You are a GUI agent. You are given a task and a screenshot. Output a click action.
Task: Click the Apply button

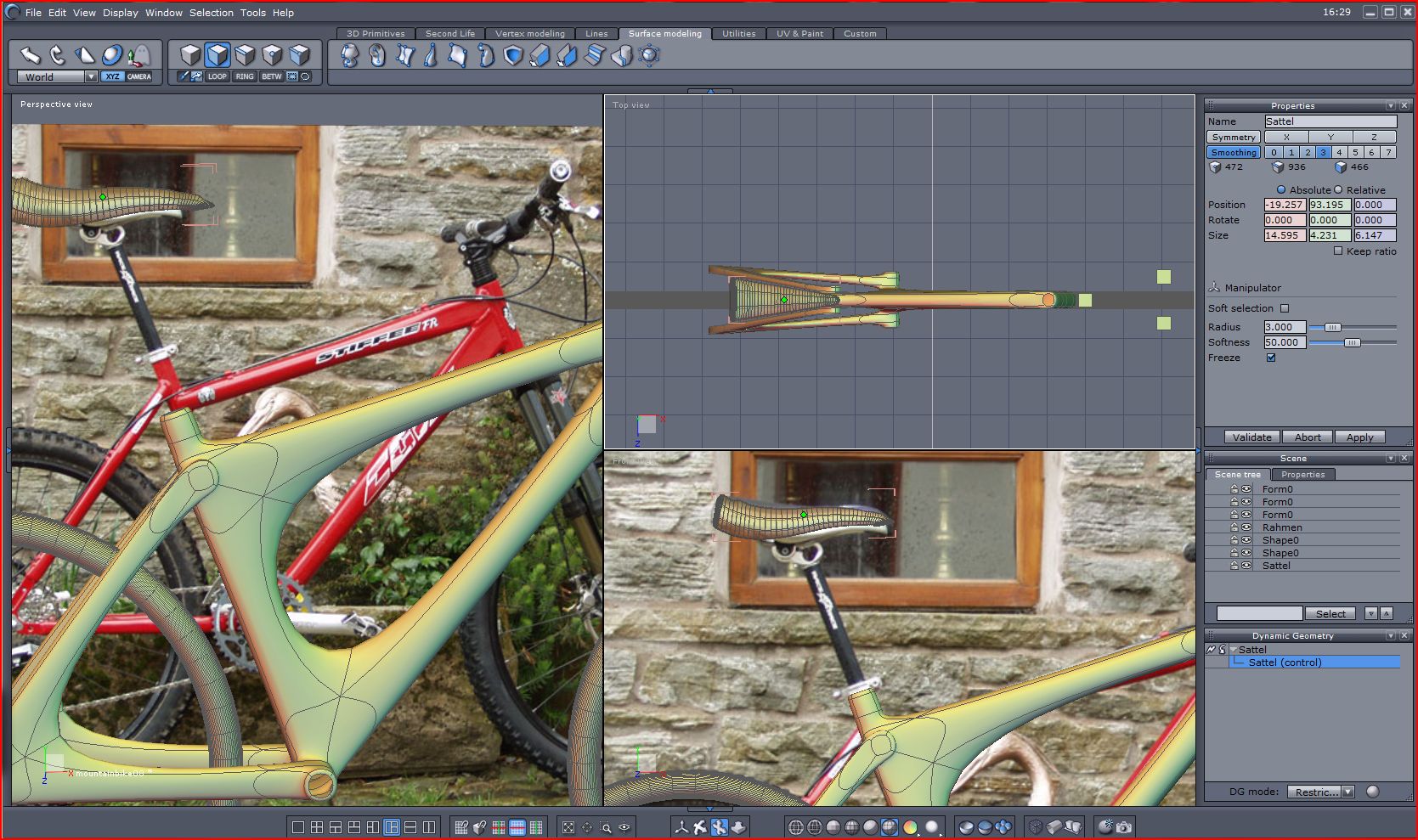click(x=1359, y=437)
